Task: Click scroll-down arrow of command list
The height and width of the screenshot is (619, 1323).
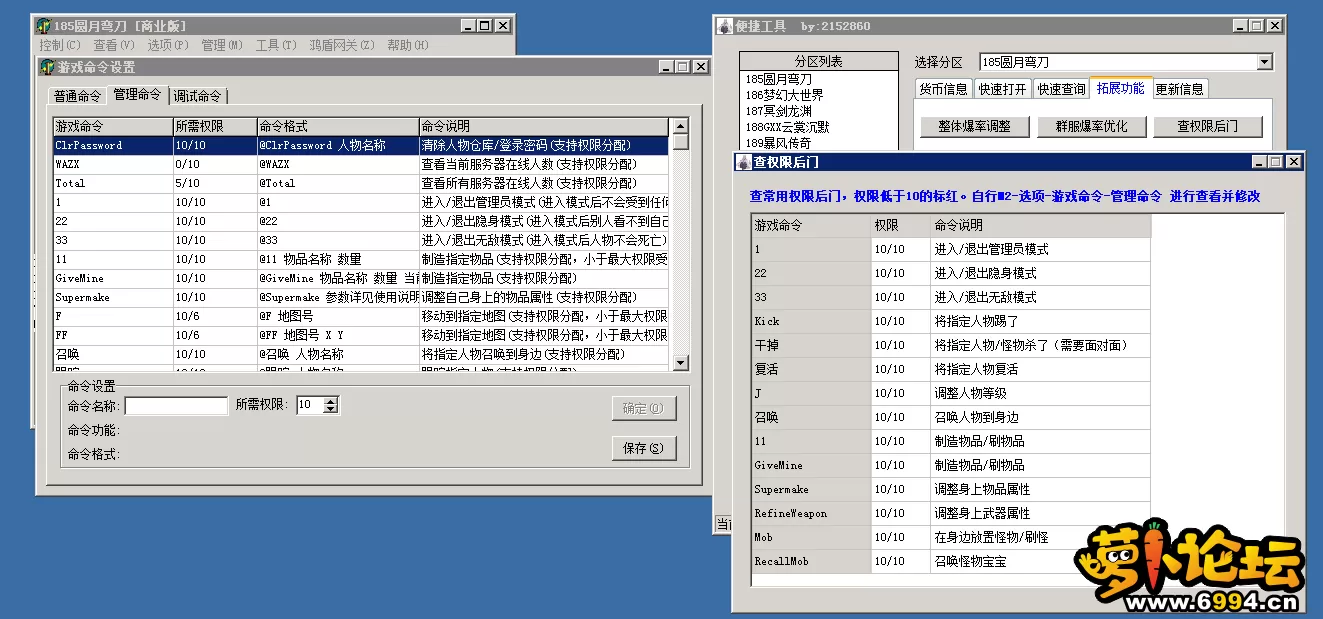Action: [680, 362]
